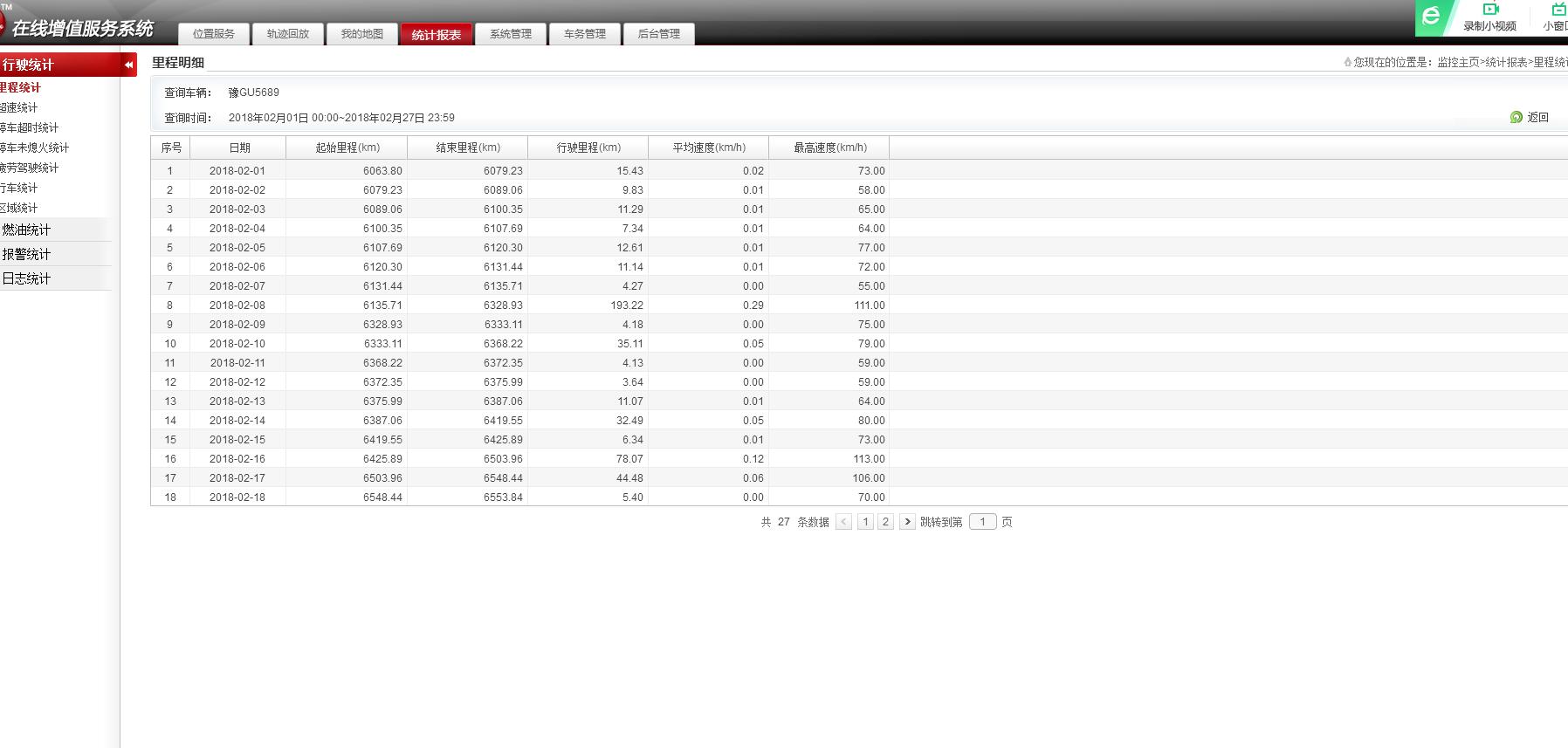Click the green 返回 return icon
1568x748 pixels.
(x=1516, y=117)
